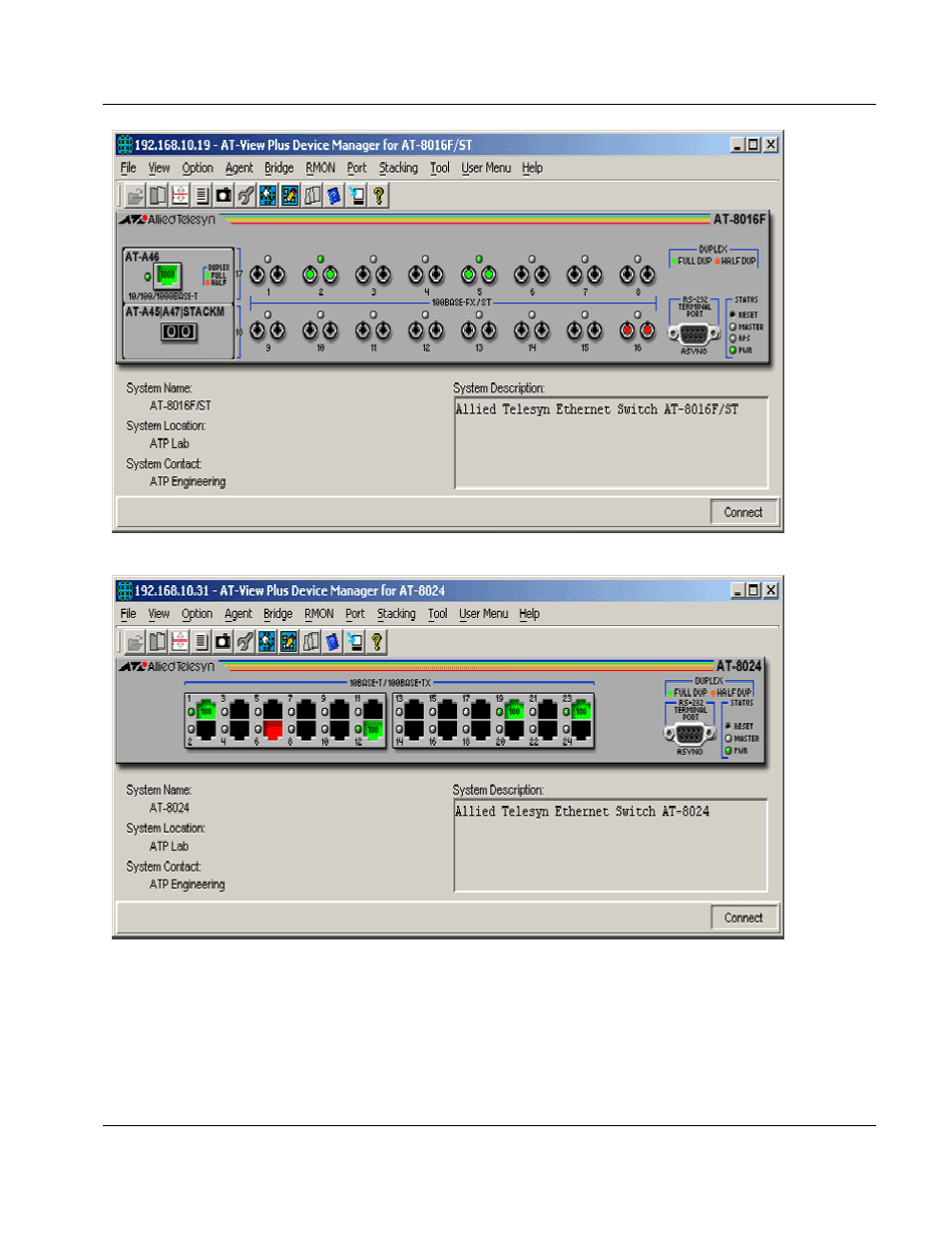Maximize the AT-8024 Device Manager window
The width and height of the screenshot is (952, 1233).
753,590
